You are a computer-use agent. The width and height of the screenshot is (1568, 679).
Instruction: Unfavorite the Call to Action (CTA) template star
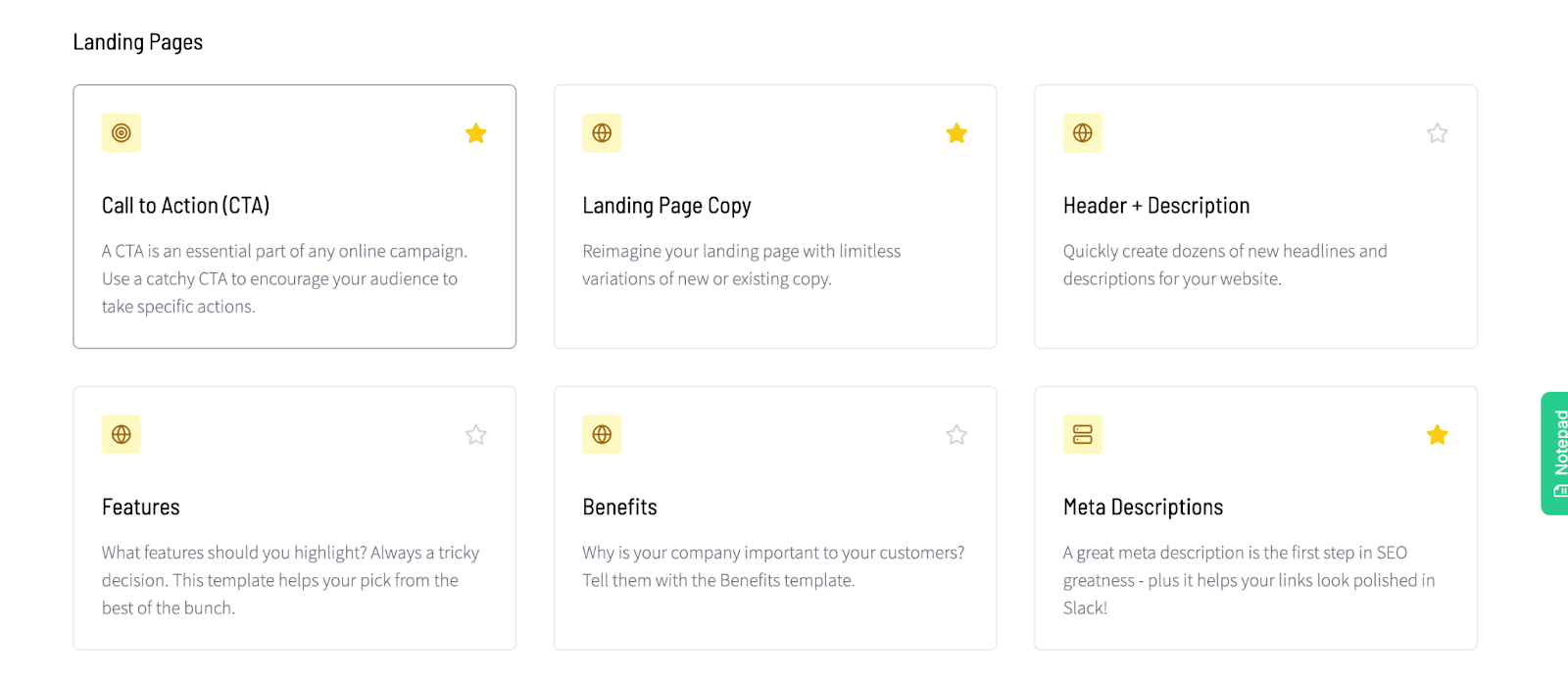tap(476, 133)
